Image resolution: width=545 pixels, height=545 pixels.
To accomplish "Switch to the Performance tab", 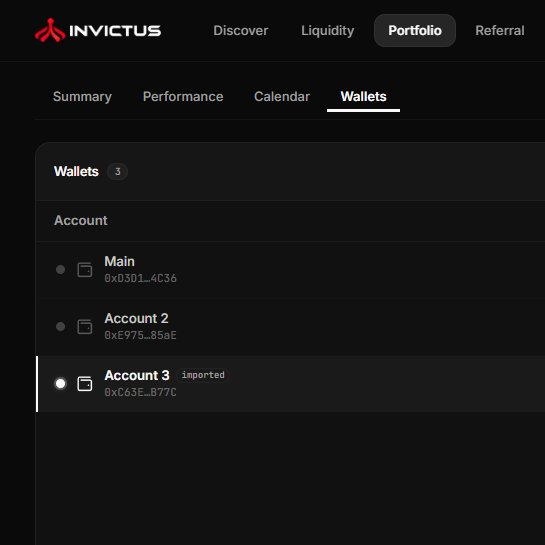I will click(183, 97).
